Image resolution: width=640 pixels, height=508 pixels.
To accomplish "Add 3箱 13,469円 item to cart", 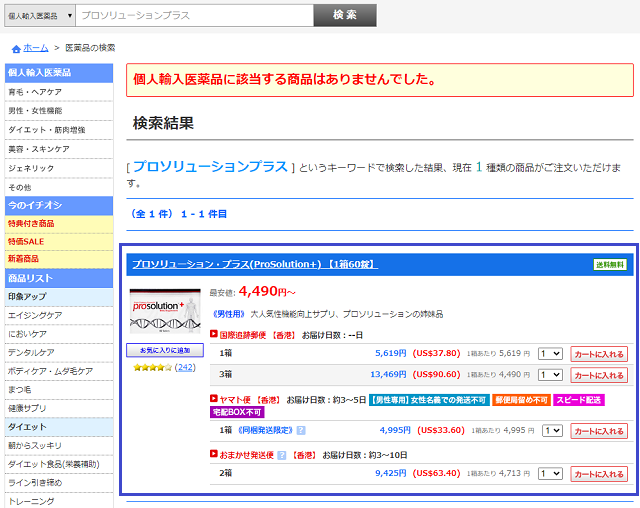I will 599,375.
